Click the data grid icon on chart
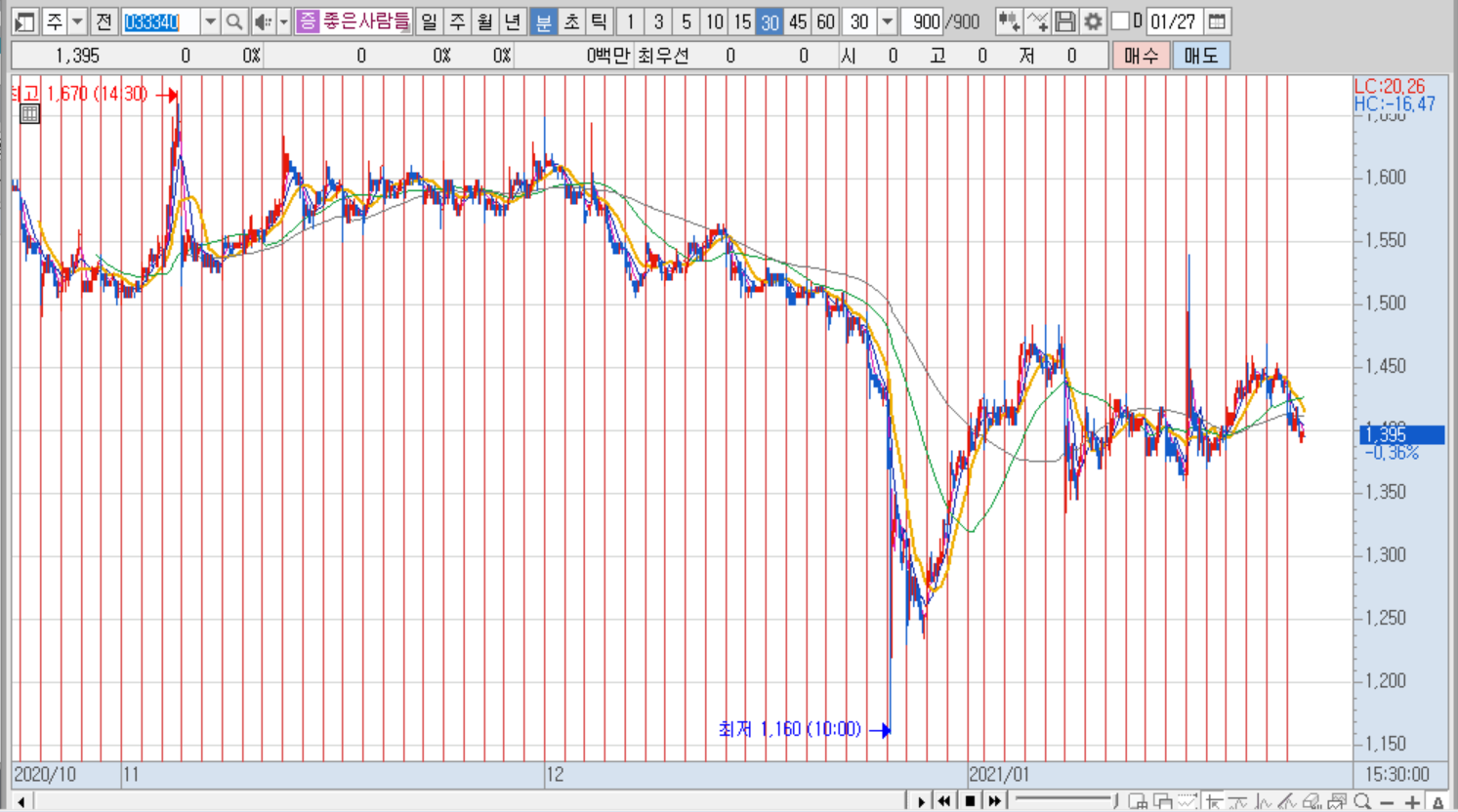 click(x=29, y=113)
